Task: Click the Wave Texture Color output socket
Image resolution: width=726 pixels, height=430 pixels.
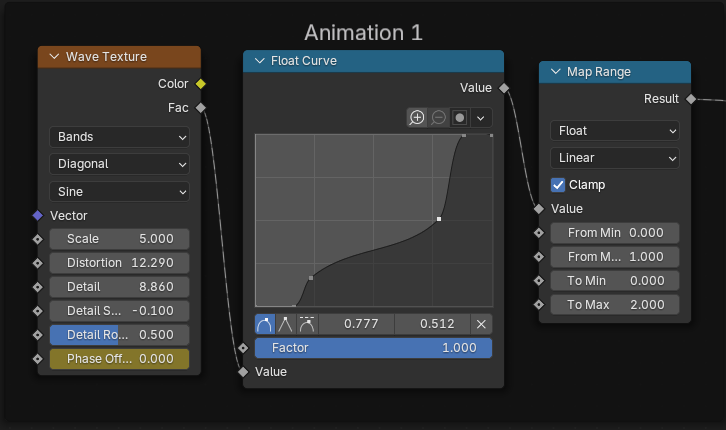Action: point(201,84)
